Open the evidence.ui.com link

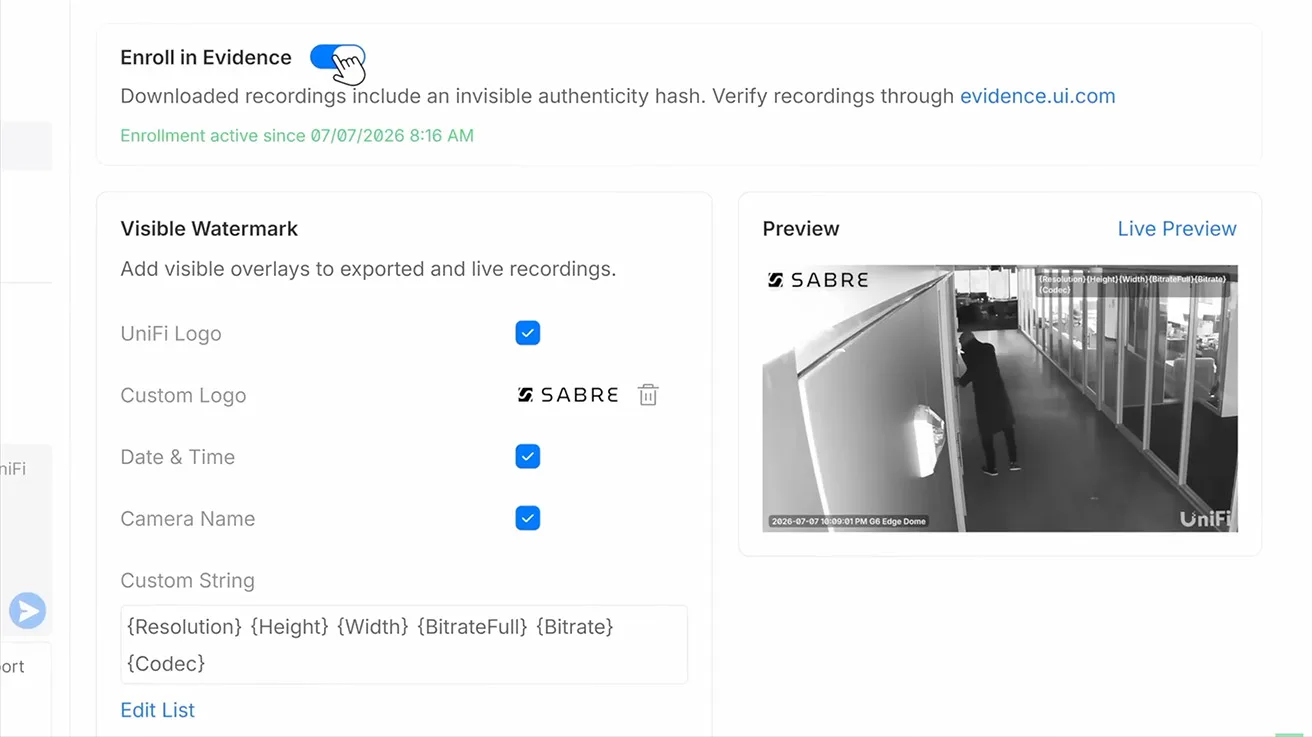coord(1037,96)
